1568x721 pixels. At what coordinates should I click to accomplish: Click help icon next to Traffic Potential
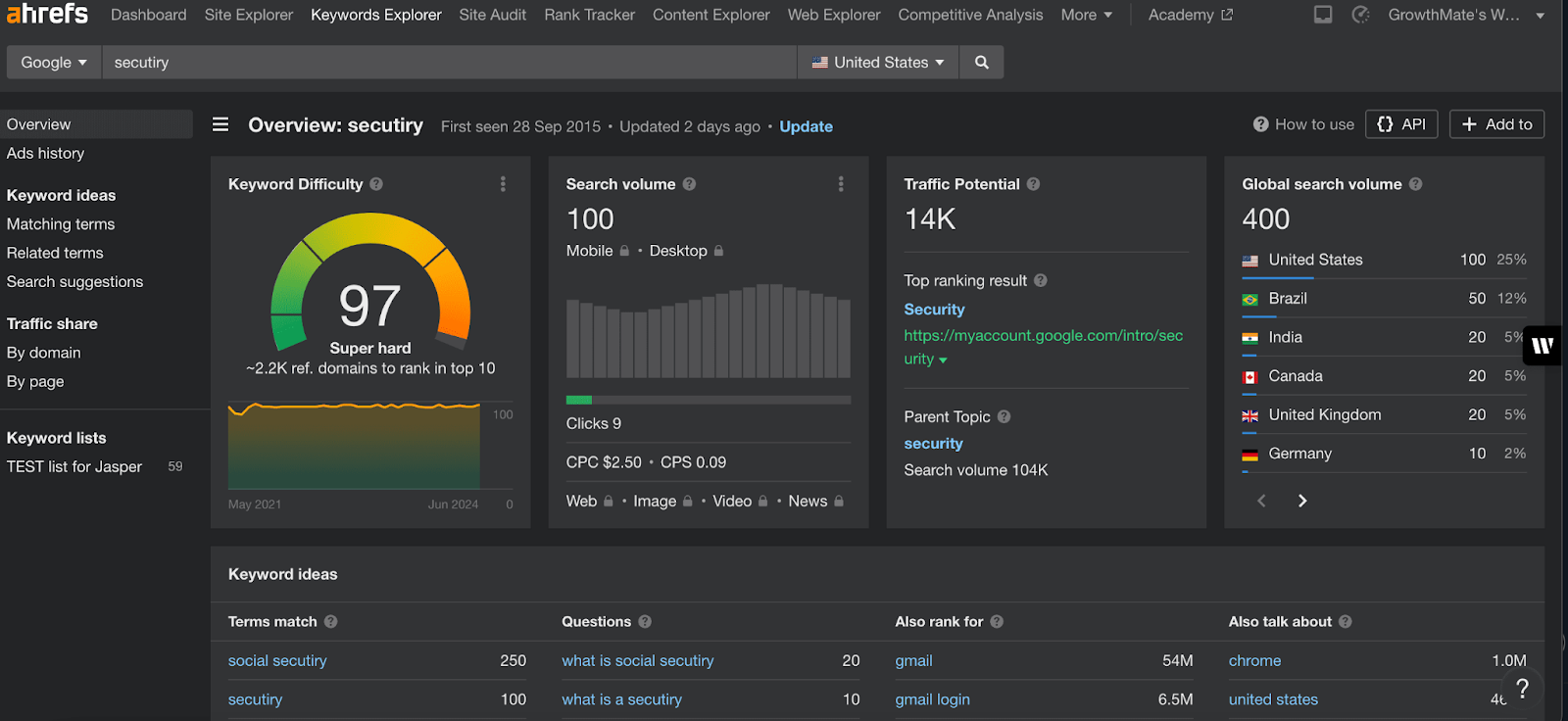[1033, 184]
